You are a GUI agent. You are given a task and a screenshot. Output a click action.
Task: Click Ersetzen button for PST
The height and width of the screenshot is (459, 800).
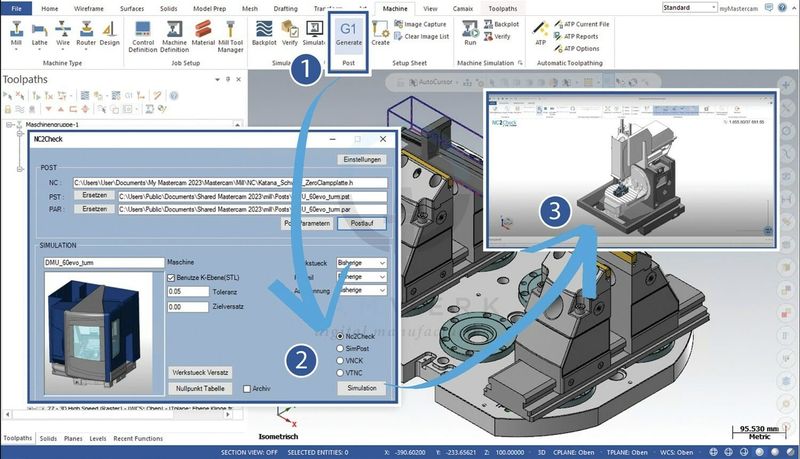point(94,196)
